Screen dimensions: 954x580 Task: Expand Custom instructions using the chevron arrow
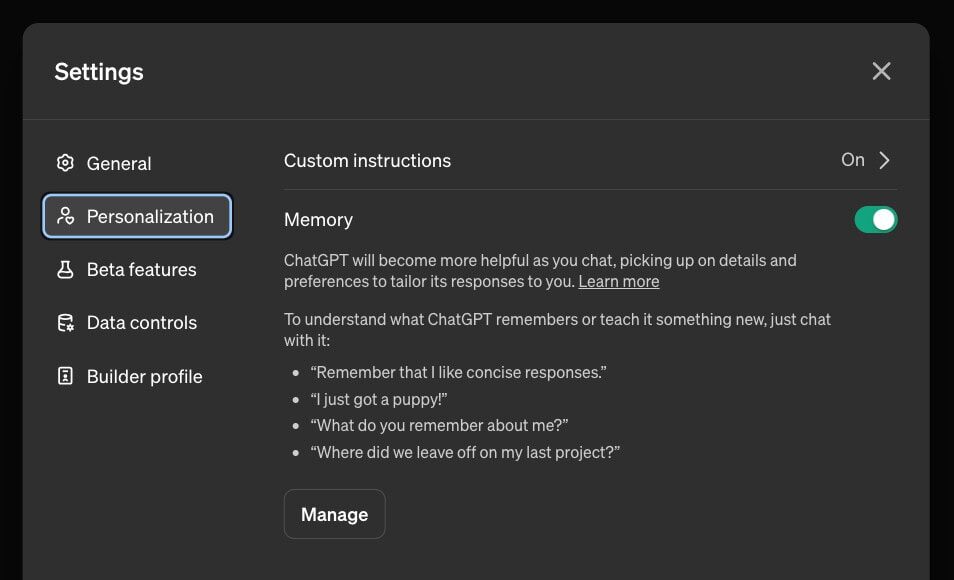click(x=884, y=160)
